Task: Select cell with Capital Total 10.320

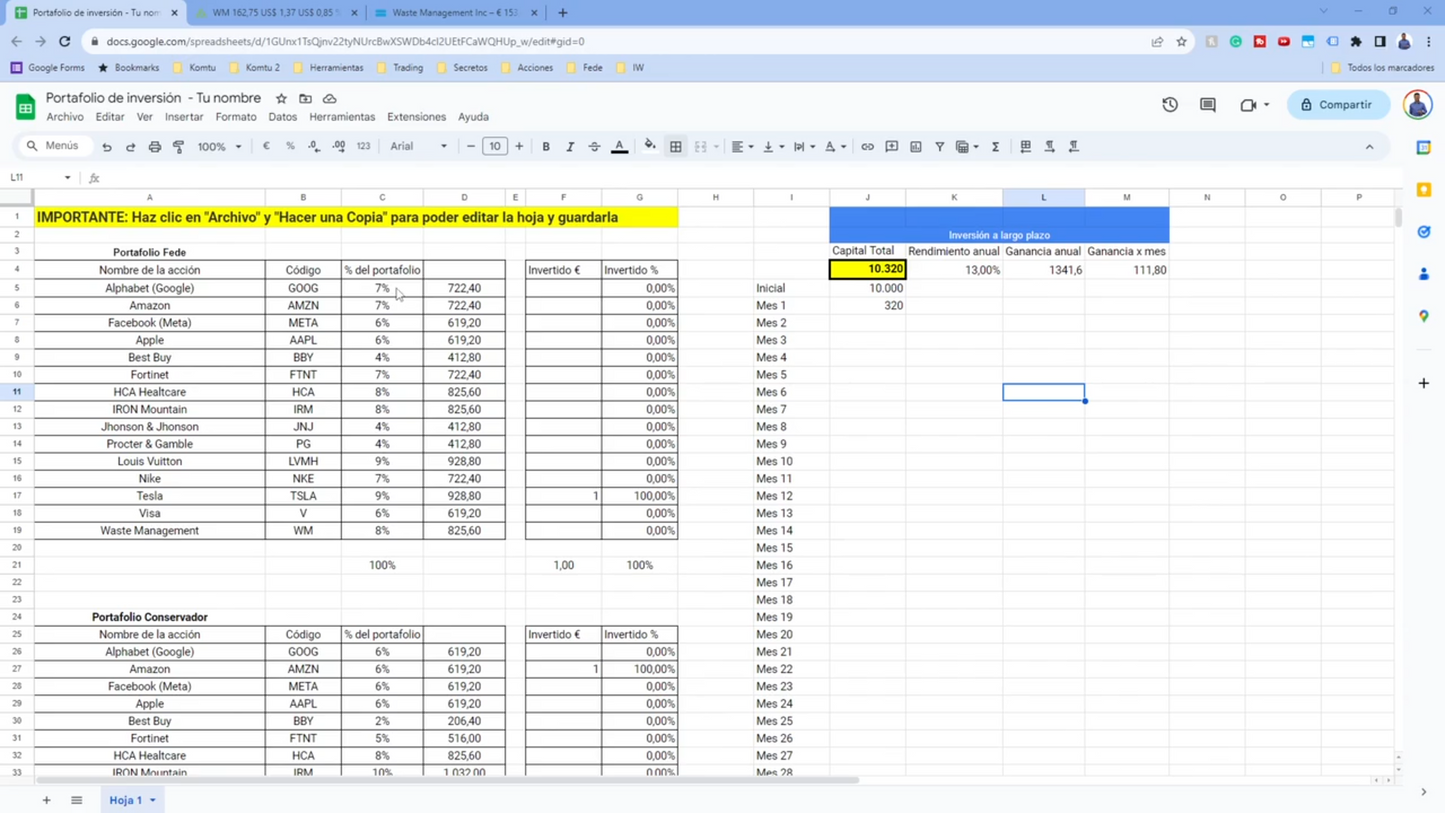Action: coord(868,269)
